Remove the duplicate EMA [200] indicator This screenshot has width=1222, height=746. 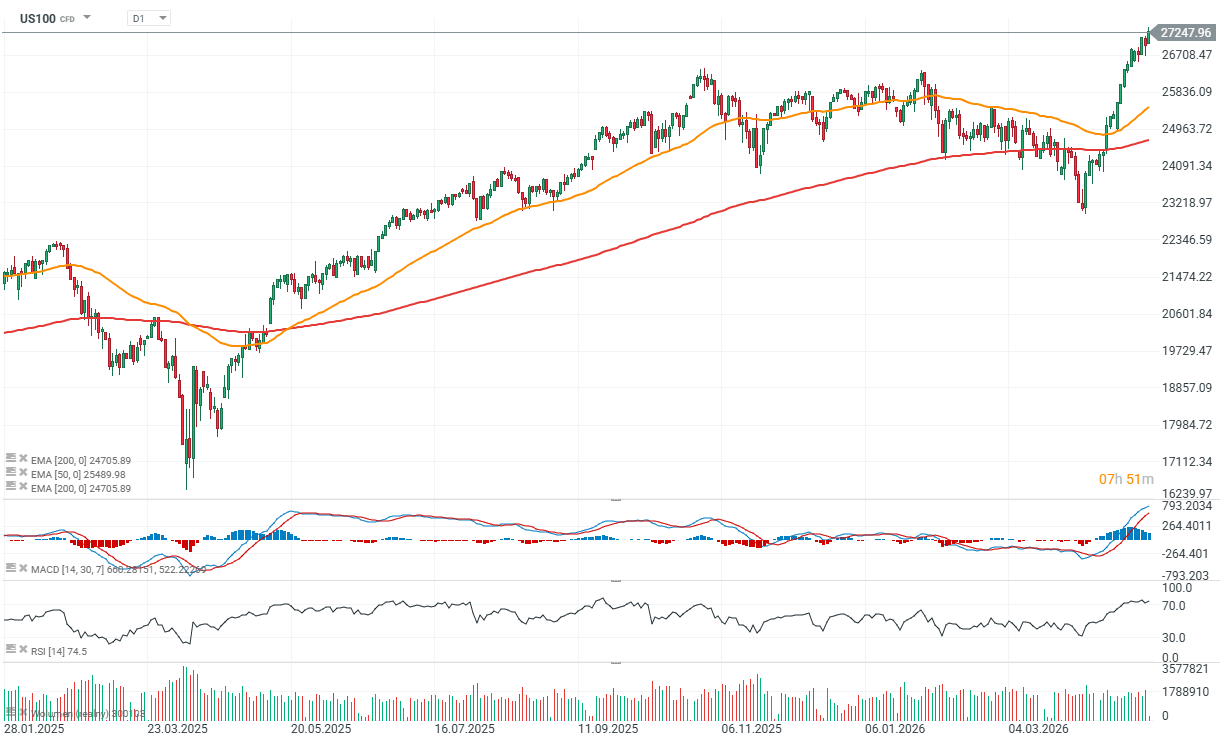click(x=23, y=484)
